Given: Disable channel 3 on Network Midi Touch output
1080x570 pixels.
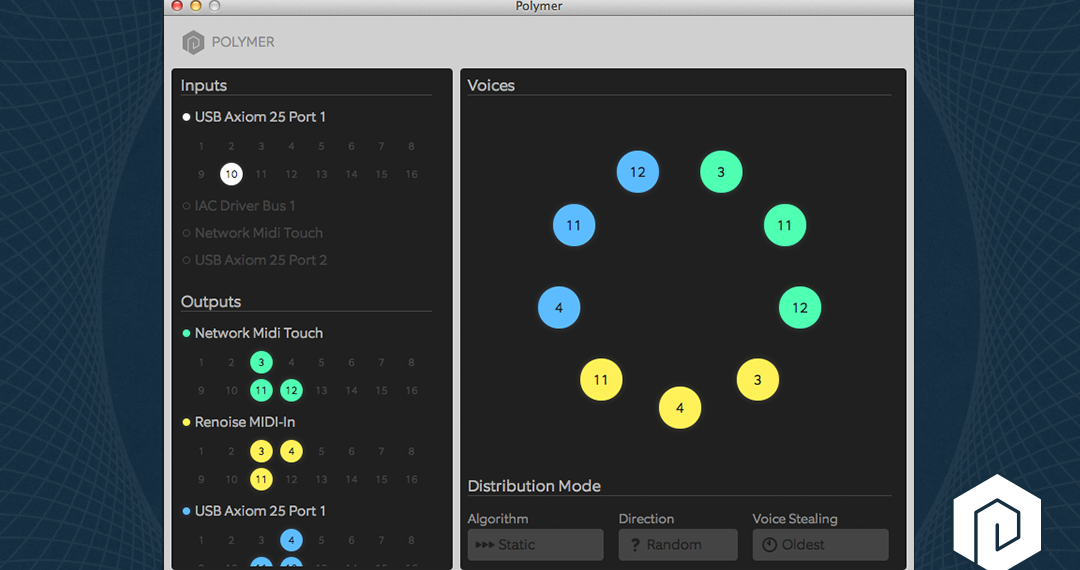Looking at the screenshot, I should click(261, 362).
